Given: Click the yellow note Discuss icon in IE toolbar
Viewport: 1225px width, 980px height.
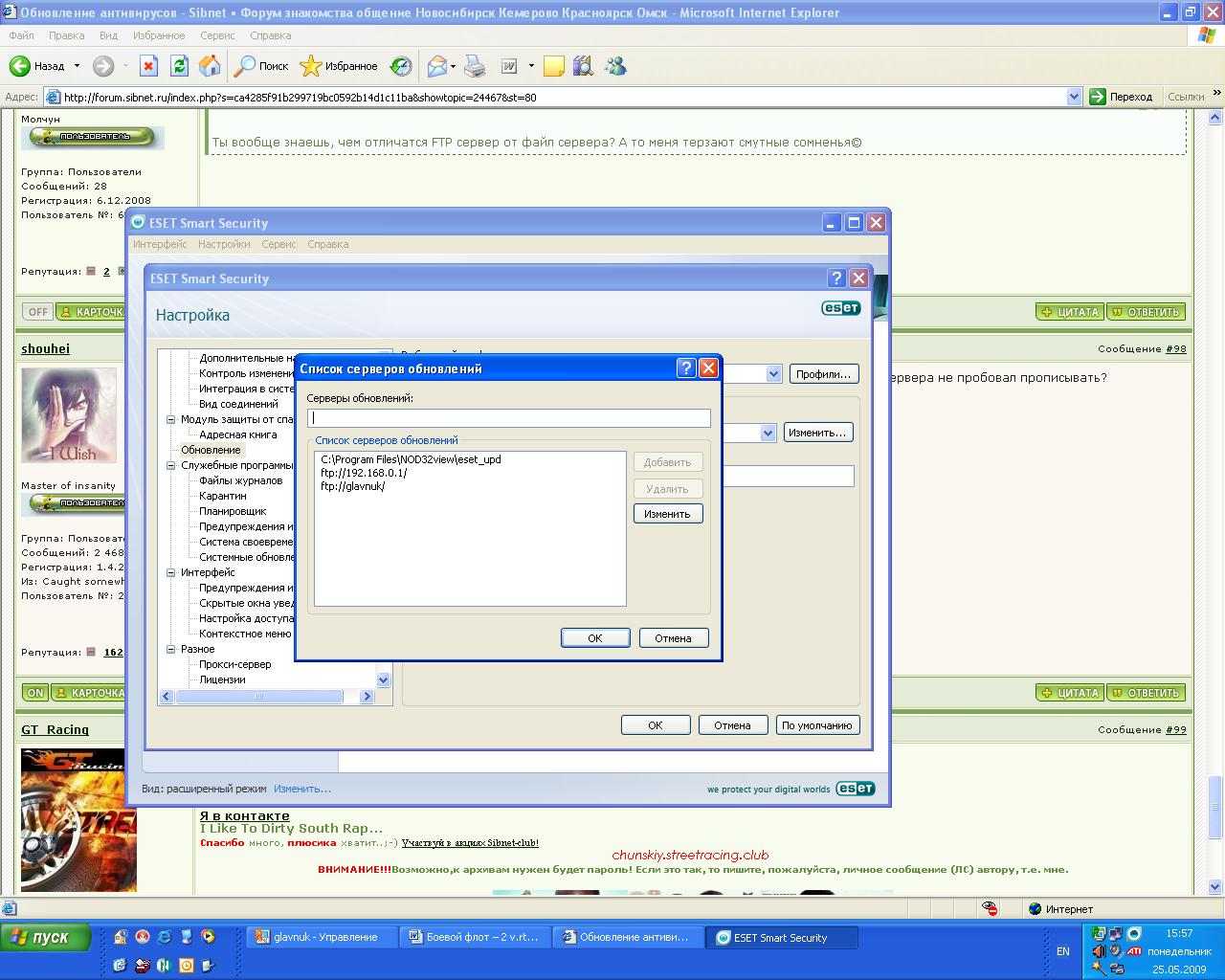Looking at the screenshot, I should pyautogui.click(x=553, y=66).
